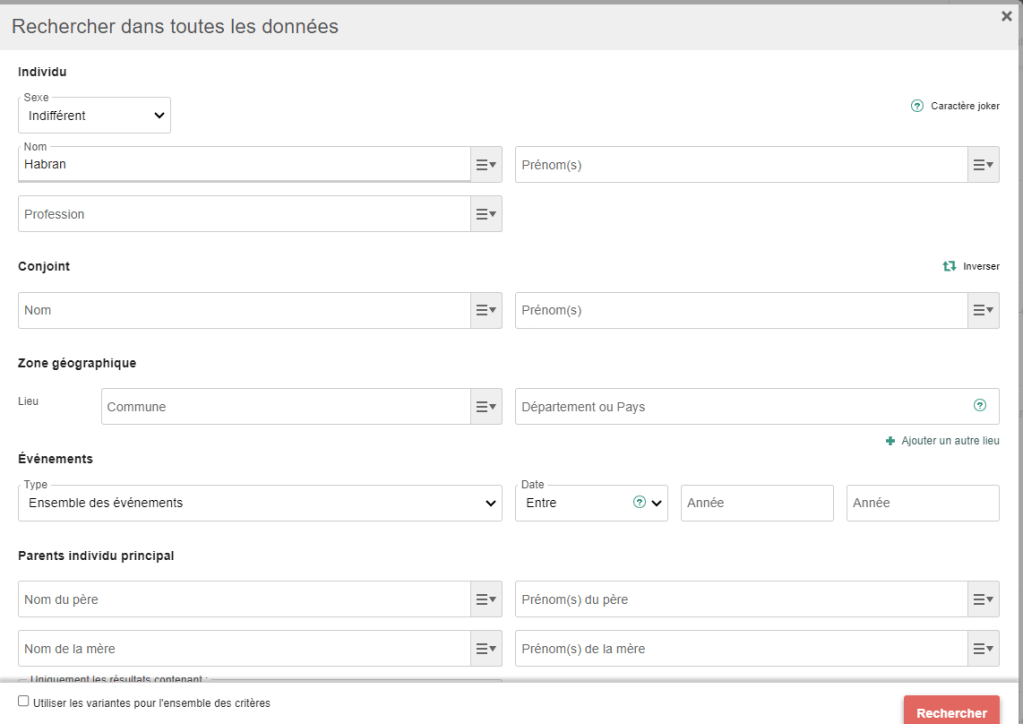
Task: Open options icon beside the Nom field
Action: point(486,165)
